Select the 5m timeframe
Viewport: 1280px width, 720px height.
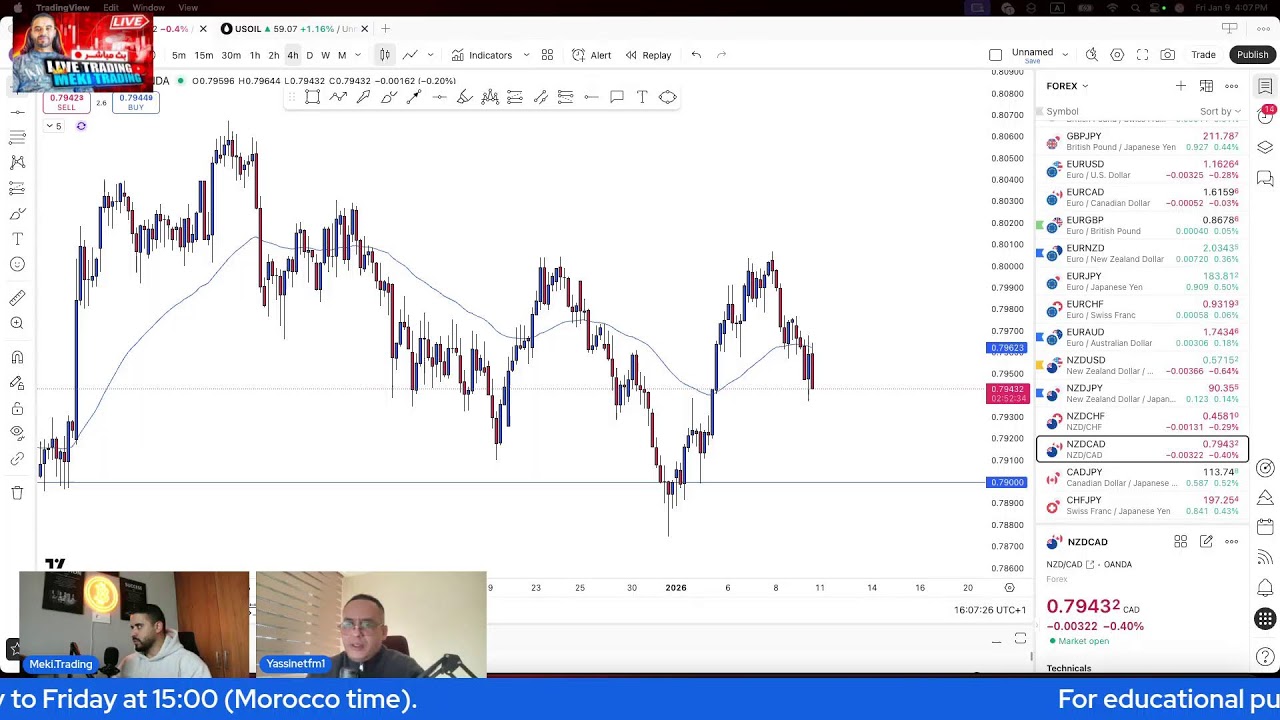point(178,55)
